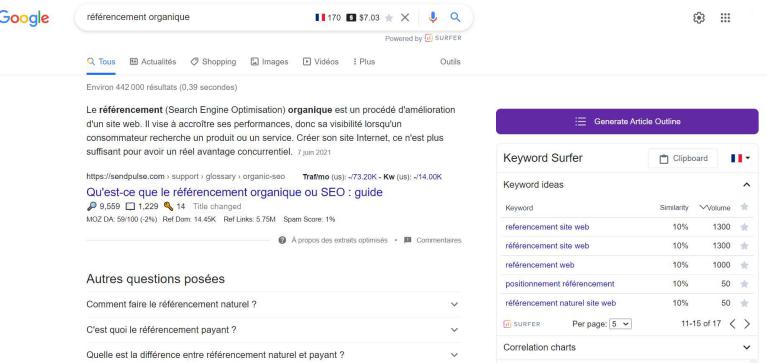This screenshot has width=767, height=363.
Task: Click the sendpulse.com URL breadcrumb
Action: coord(186,176)
